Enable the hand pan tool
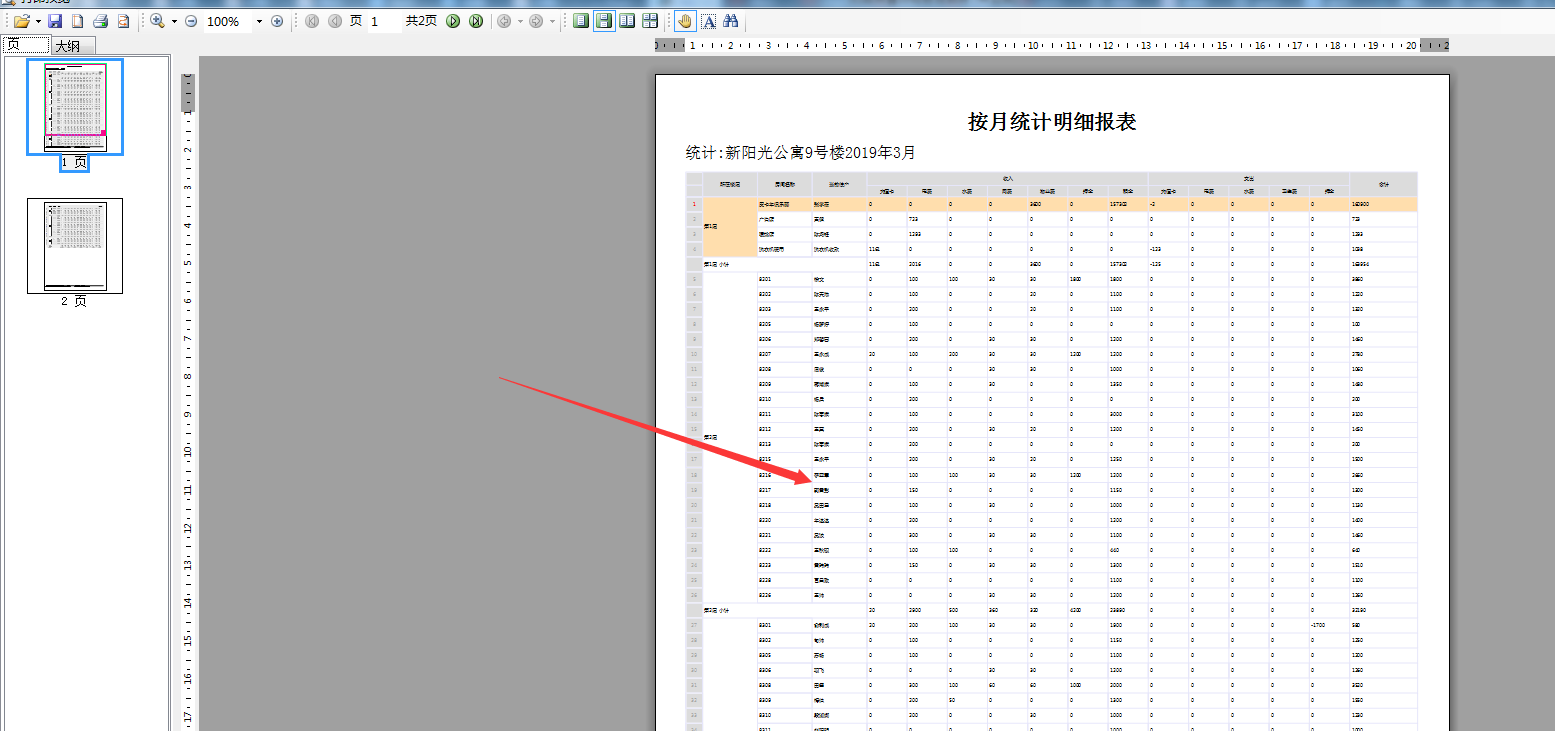Screen dimensions: 1555x731 pyautogui.click(x=685, y=21)
